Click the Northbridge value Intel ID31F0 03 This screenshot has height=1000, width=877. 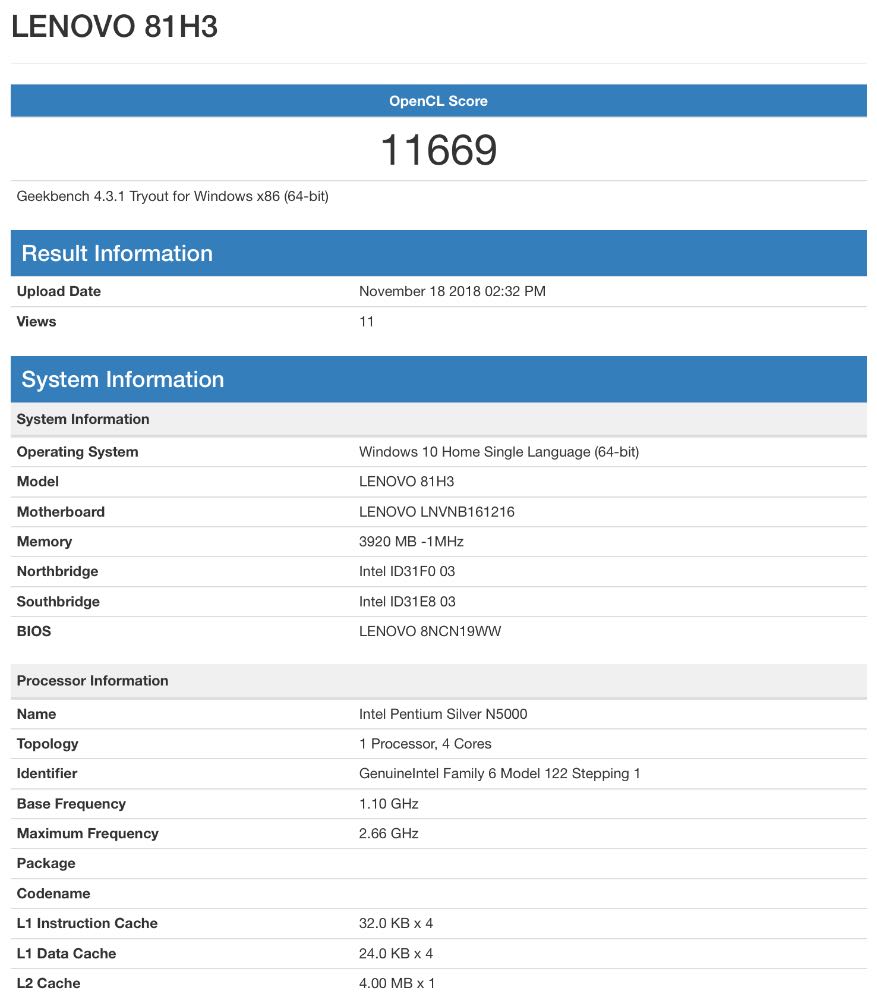(x=407, y=572)
